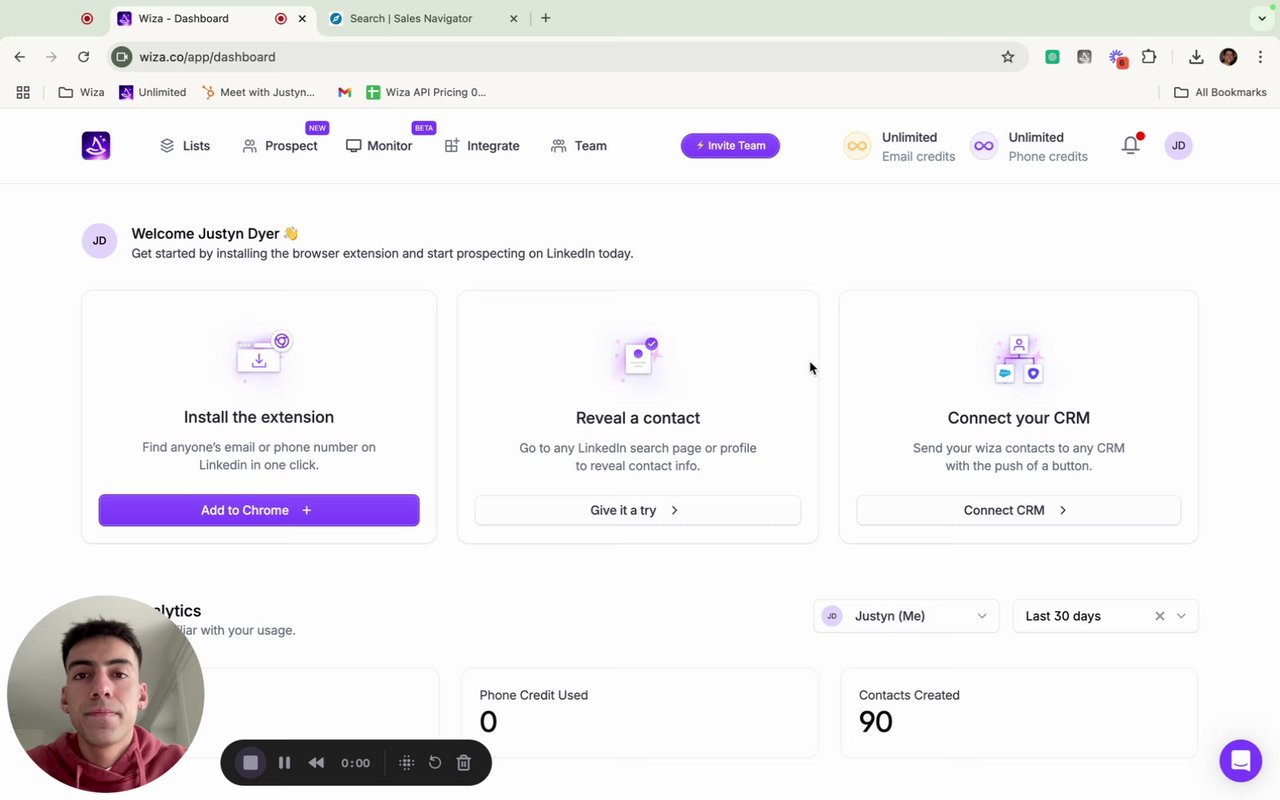
Task: Click the Contacts Created value 90
Action: tap(876, 722)
